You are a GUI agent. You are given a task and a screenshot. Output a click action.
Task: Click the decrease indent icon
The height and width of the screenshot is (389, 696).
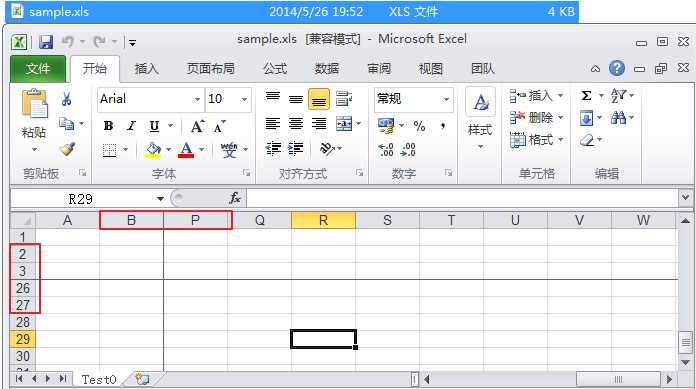(x=273, y=148)
